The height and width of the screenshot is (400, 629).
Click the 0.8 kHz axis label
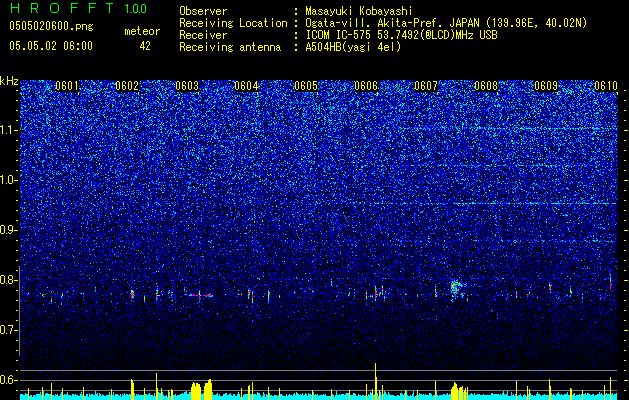9,280
